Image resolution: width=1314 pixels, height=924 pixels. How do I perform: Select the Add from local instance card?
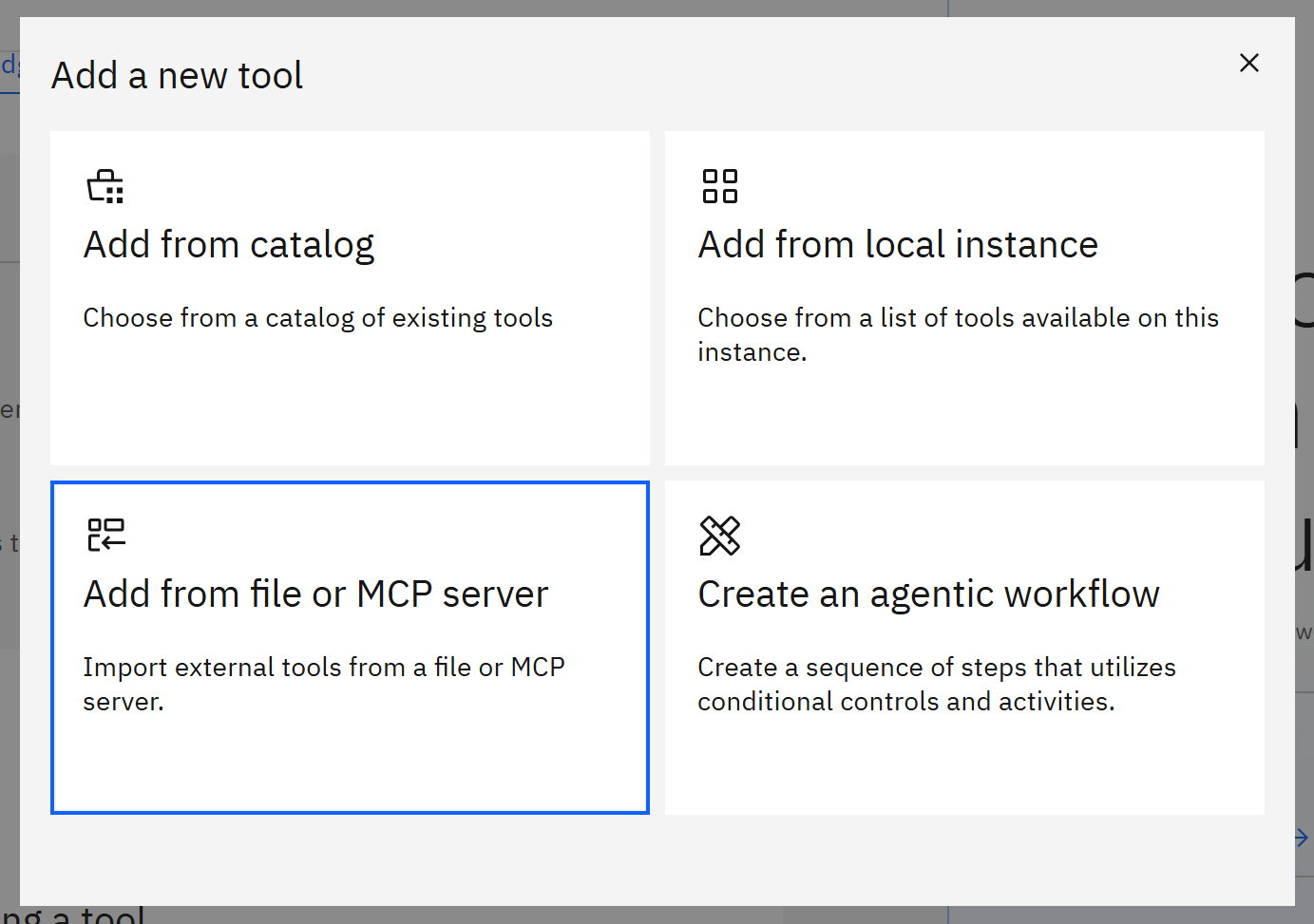(x=964, y=297)
